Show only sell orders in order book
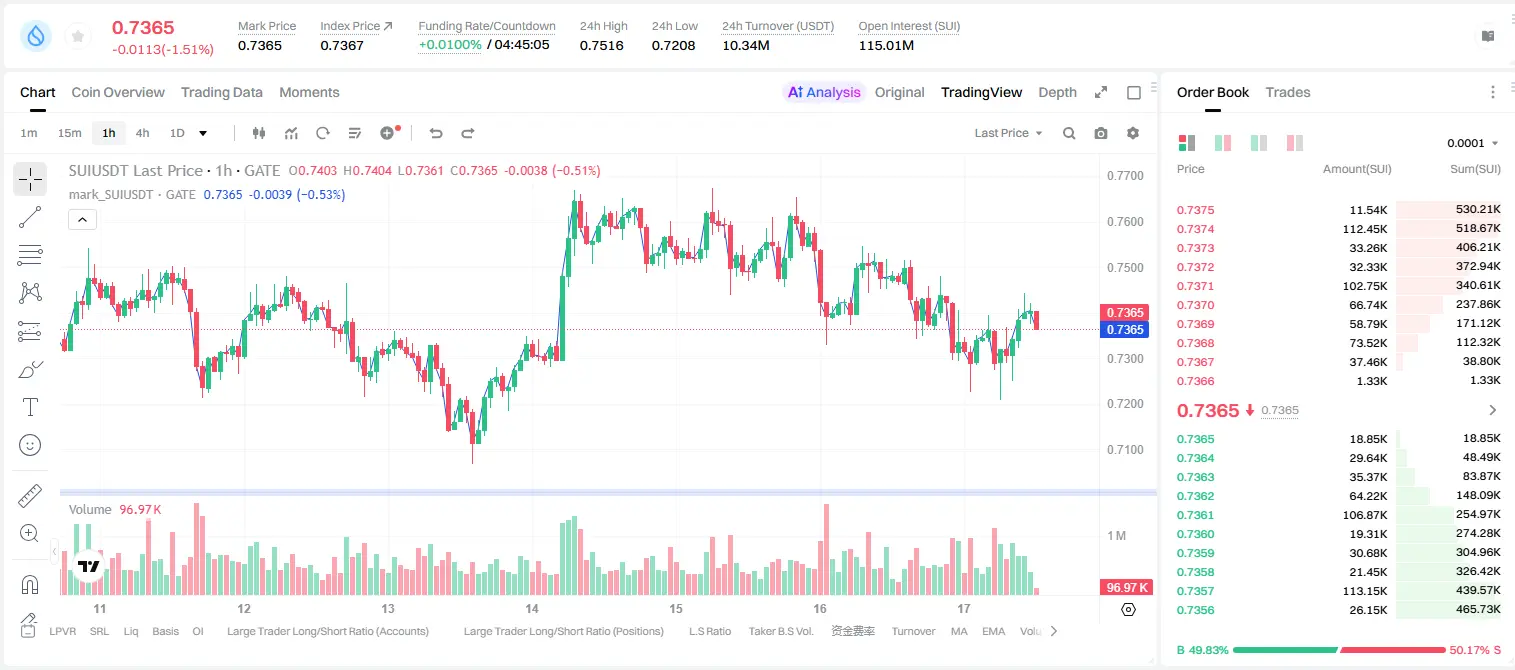 point(1295,143)
